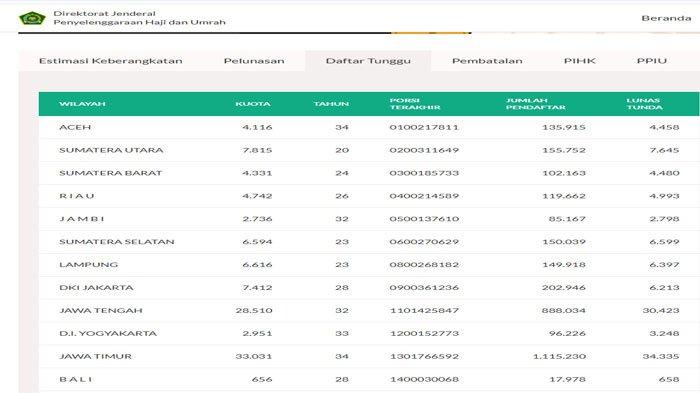
Task: Click the JUMLAH PENDAFTAR column header
Action: pos(535,104)
